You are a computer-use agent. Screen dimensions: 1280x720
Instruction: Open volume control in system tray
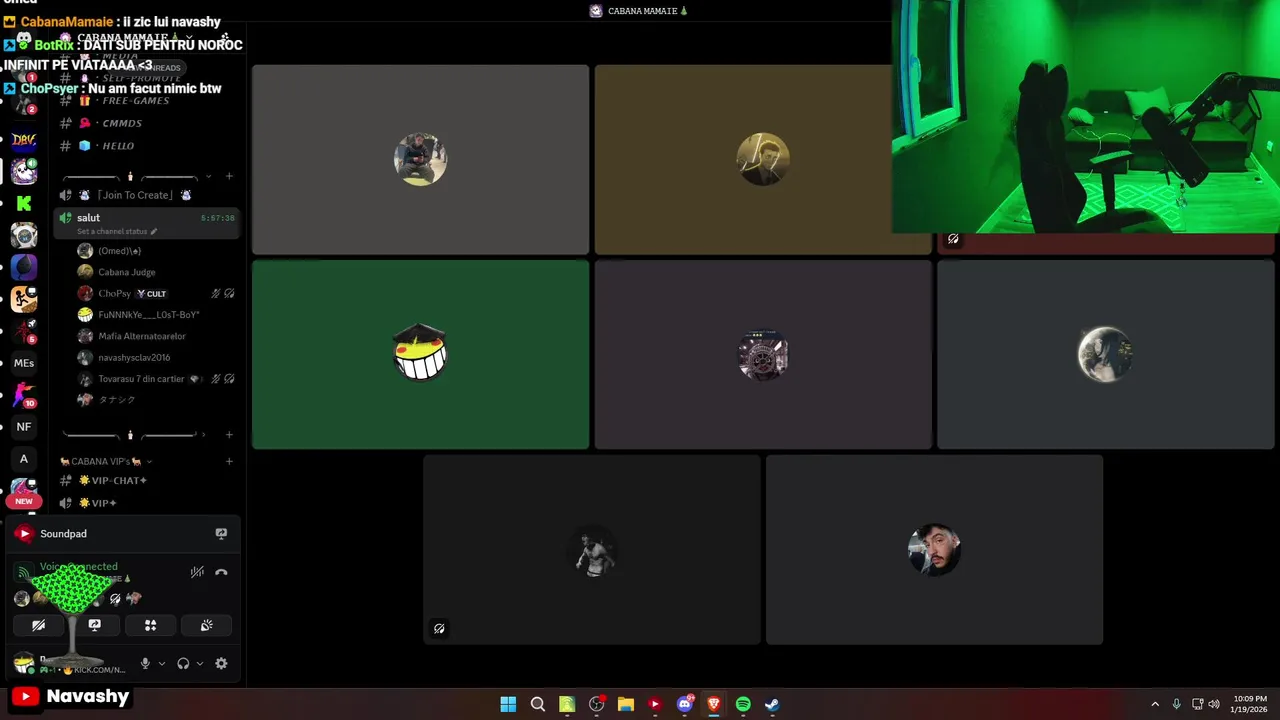(1214, 704)
